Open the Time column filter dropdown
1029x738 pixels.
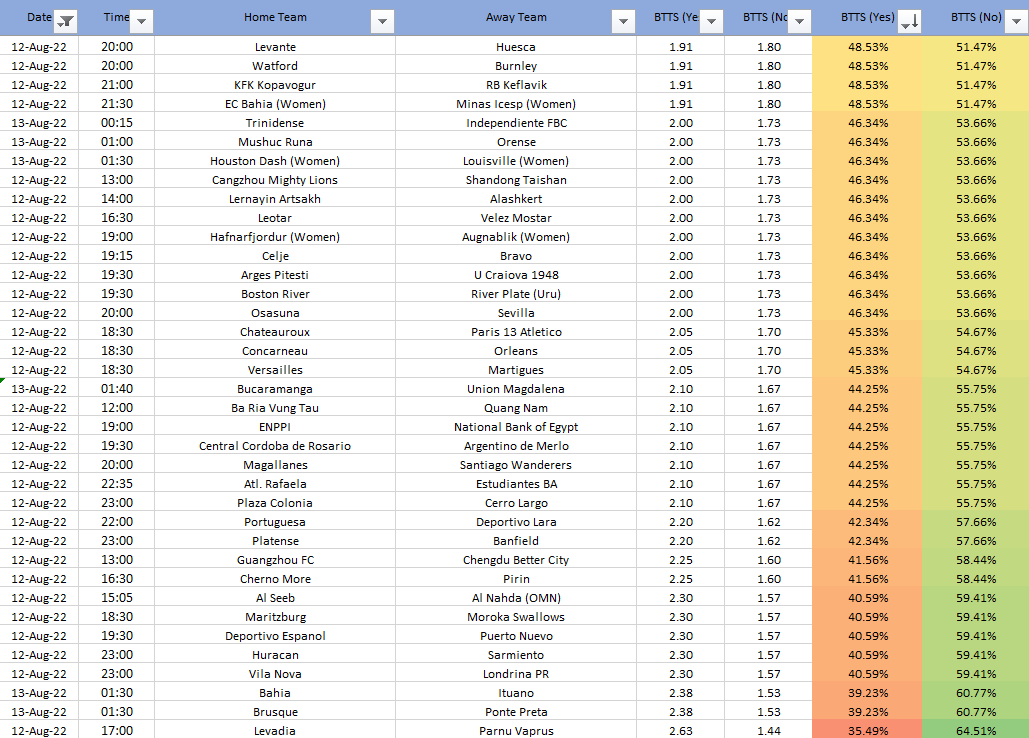click(x=141, y=22)
